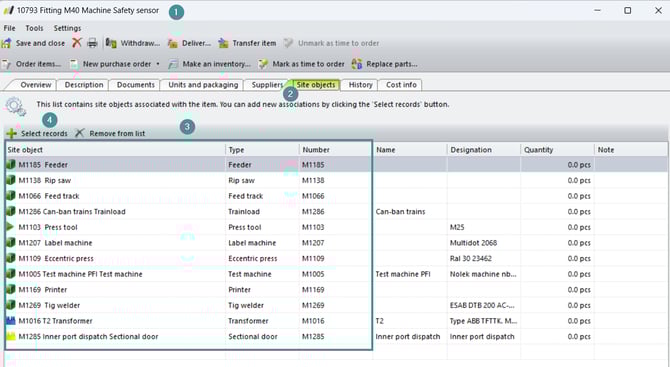Click the ESAB DTB 200 AC designation cell

pyautogui.click(x=484, y=305)
